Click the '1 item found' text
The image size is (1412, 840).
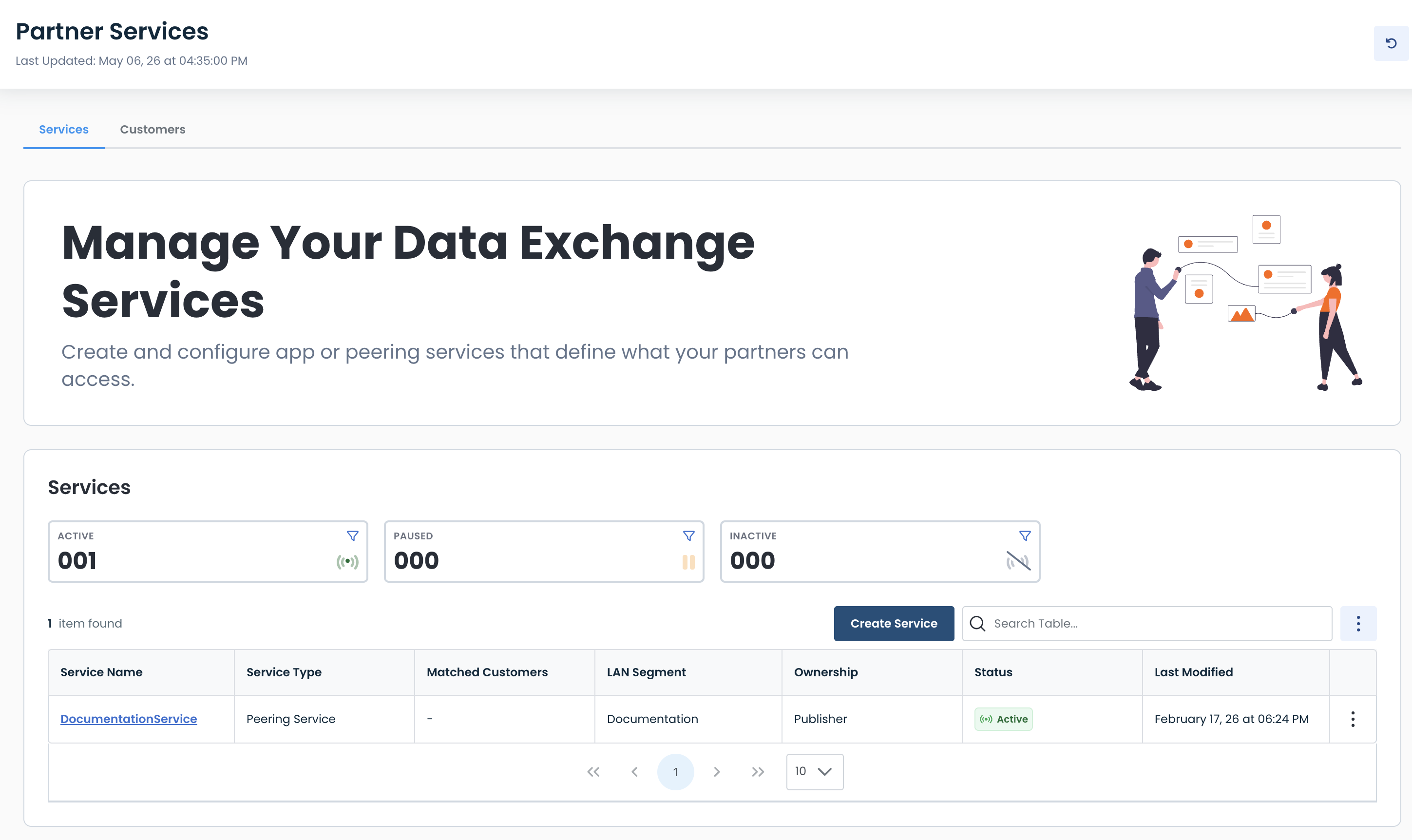coord(85,623)
